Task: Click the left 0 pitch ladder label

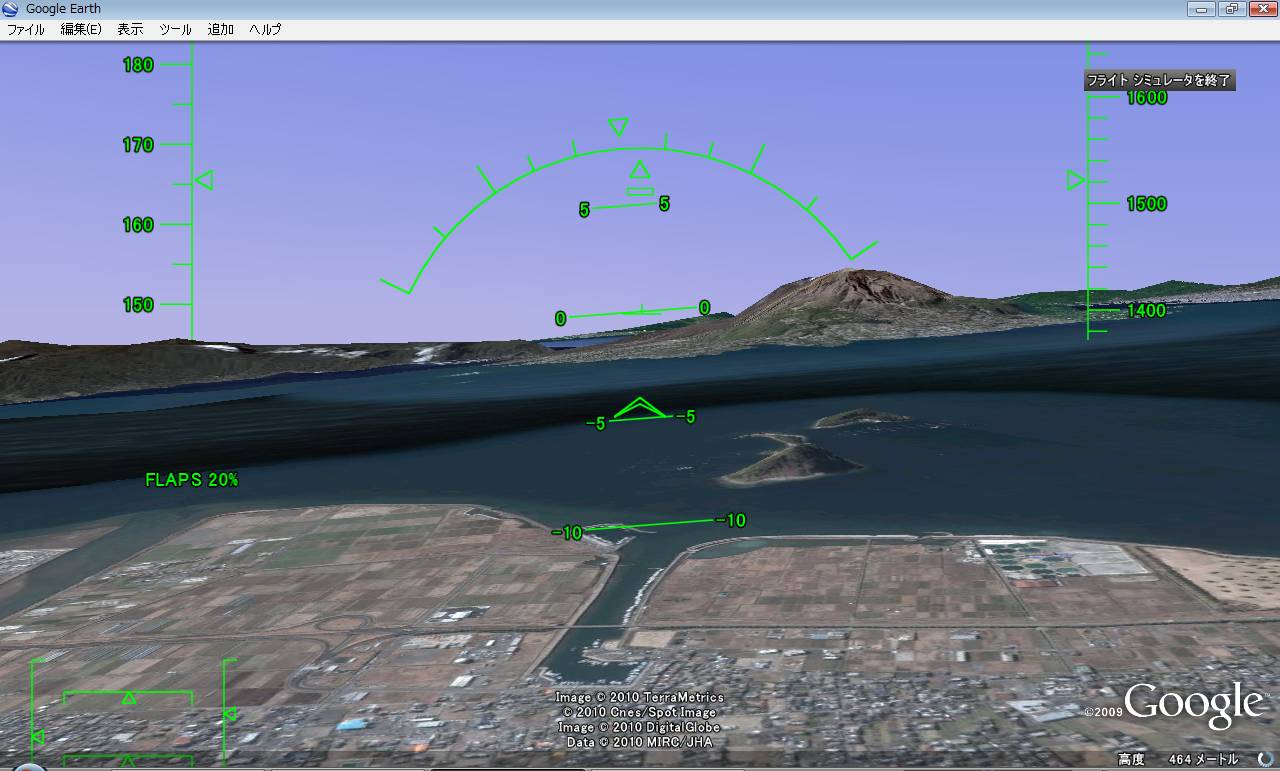Action: point(560,319)
